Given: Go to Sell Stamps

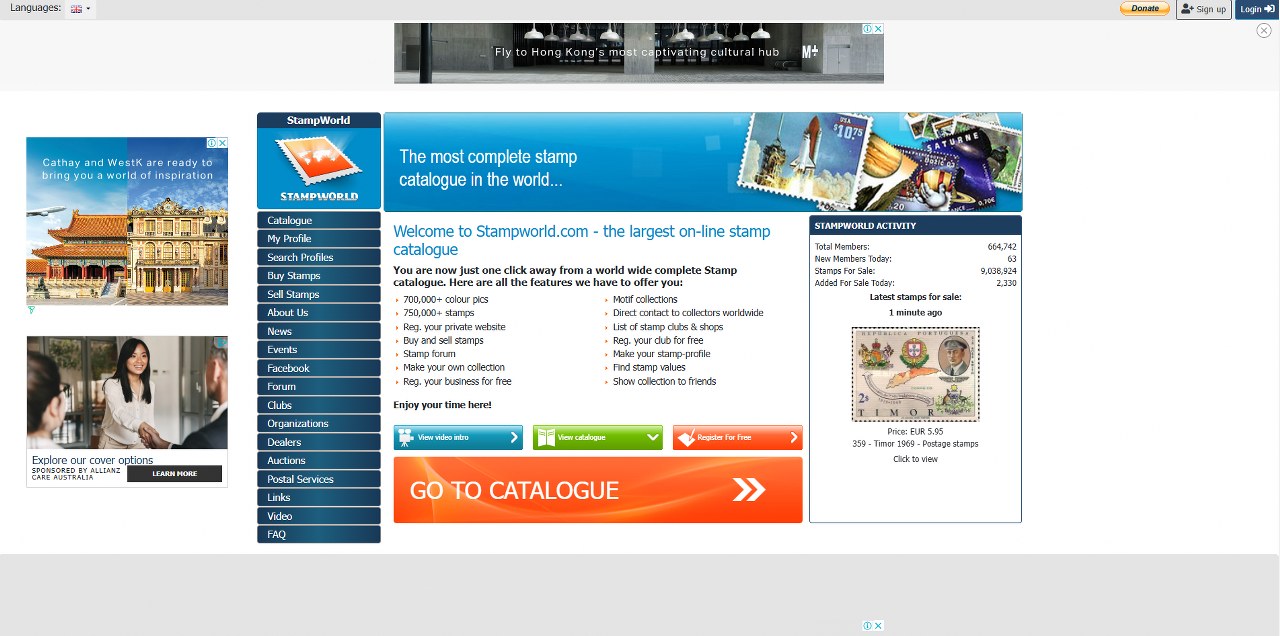Looking at the screenshot, I should click(319, 294).
